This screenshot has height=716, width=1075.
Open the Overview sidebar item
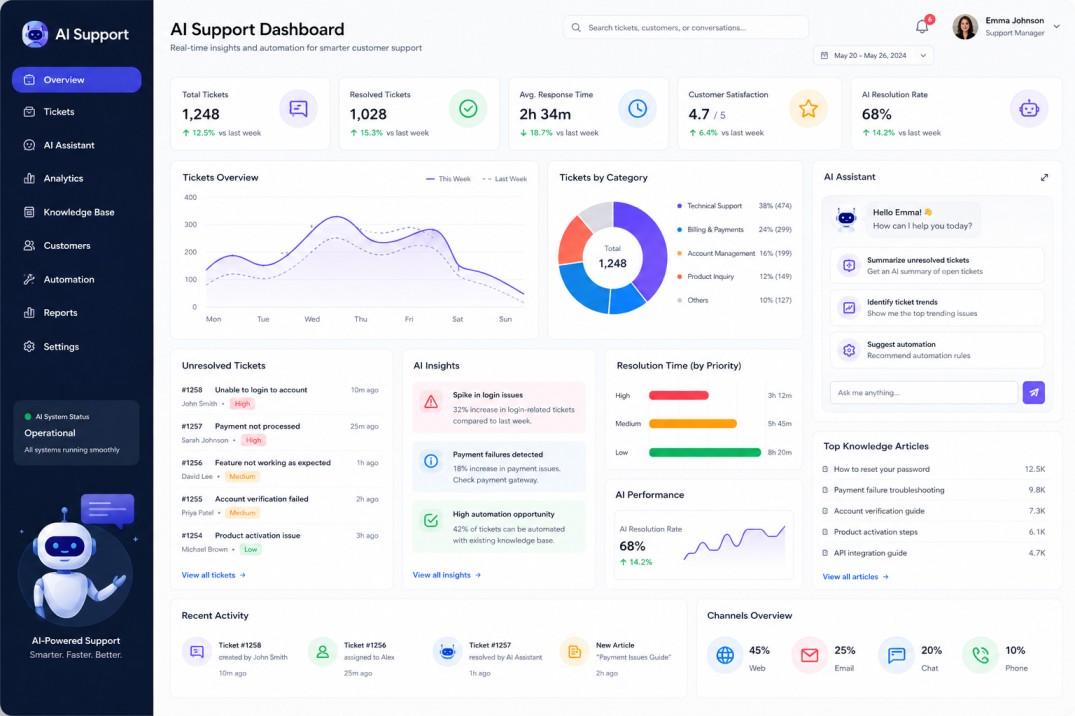tap(77, 80)
